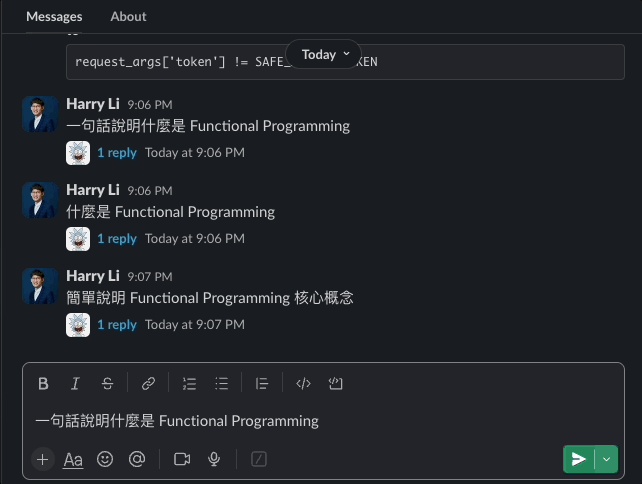
Task: Insert a code block
Action: 336,383
